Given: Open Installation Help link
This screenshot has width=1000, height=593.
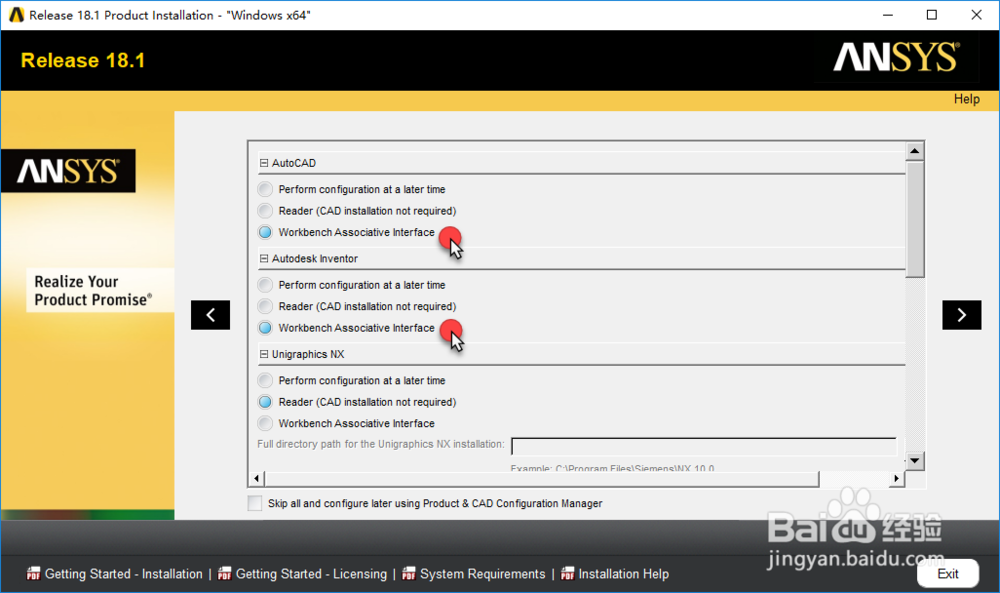Looking at the screenshot, I should (x=624, y=574).
